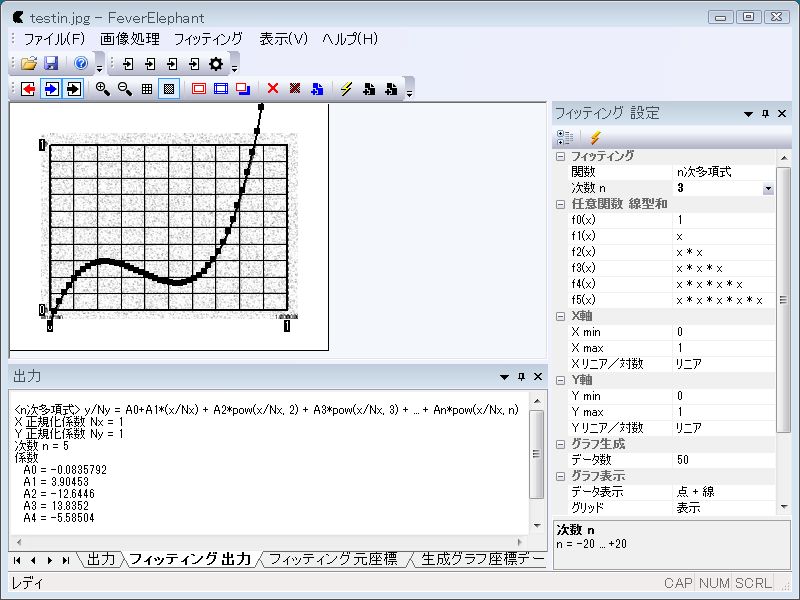Toggle the grid display toolbar button

(147, 89)
